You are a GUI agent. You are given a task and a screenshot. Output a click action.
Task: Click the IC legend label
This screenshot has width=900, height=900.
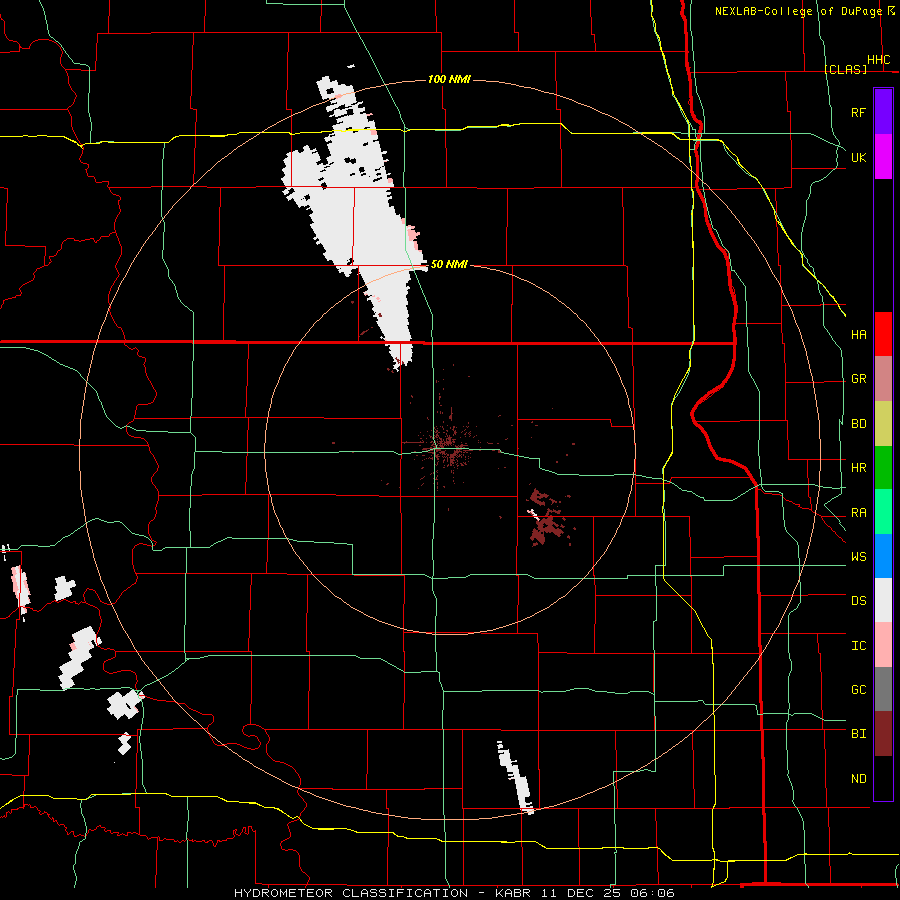click(858, 646)
